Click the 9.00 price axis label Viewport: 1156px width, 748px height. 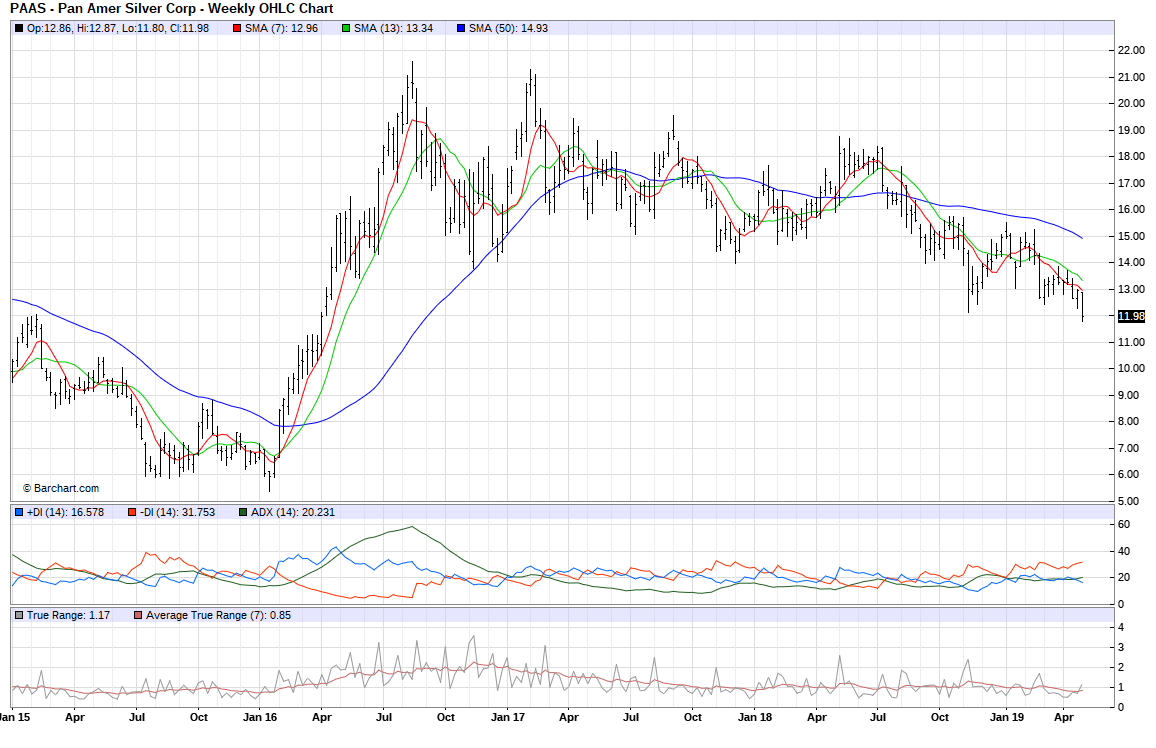point(1128,396)
